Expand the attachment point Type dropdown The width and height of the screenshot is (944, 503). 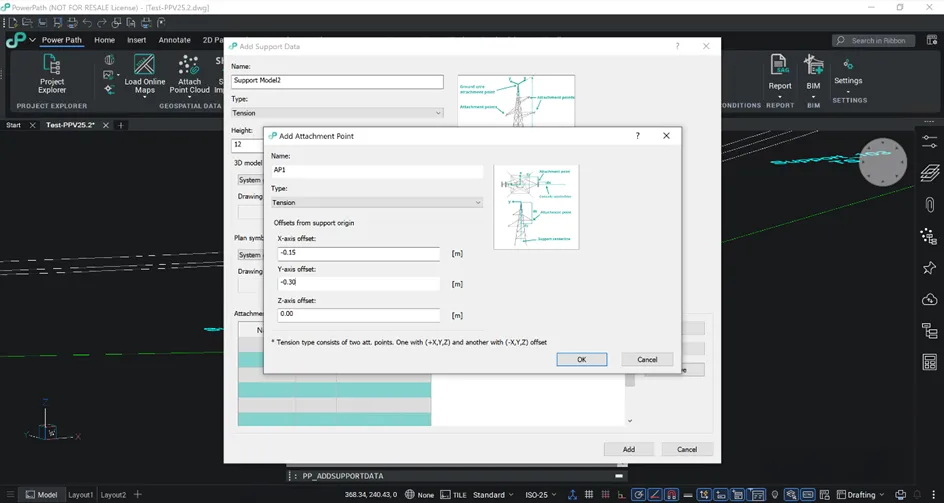click(377, 202)
